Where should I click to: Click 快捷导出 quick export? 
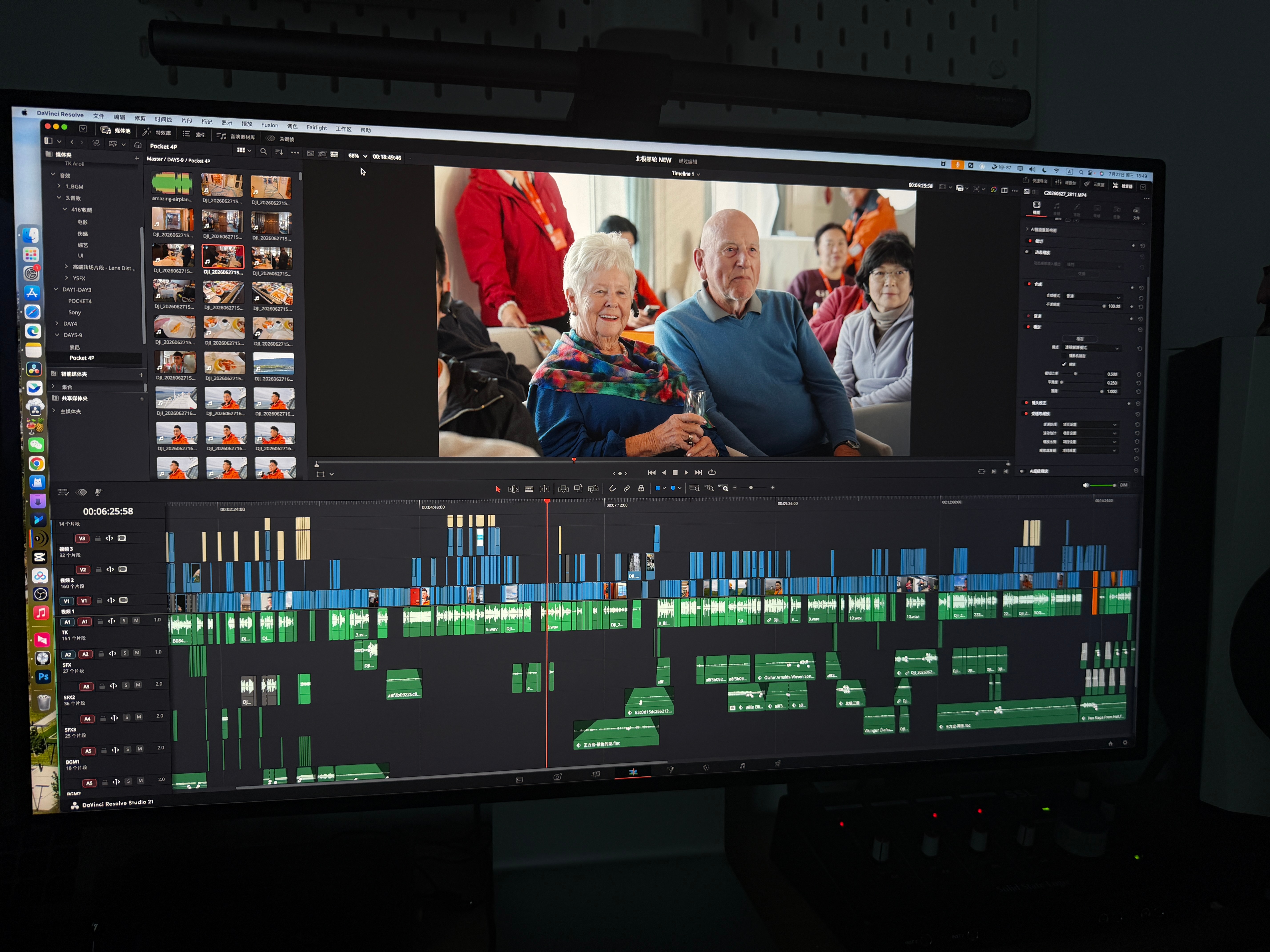[x=1035, y=181]
